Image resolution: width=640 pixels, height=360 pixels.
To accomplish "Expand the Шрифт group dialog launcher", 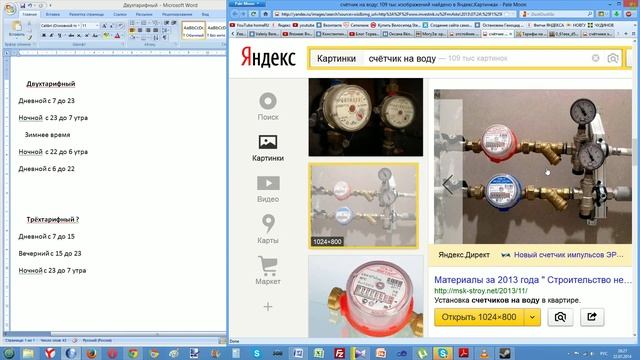I will click(x=122, y=44).
